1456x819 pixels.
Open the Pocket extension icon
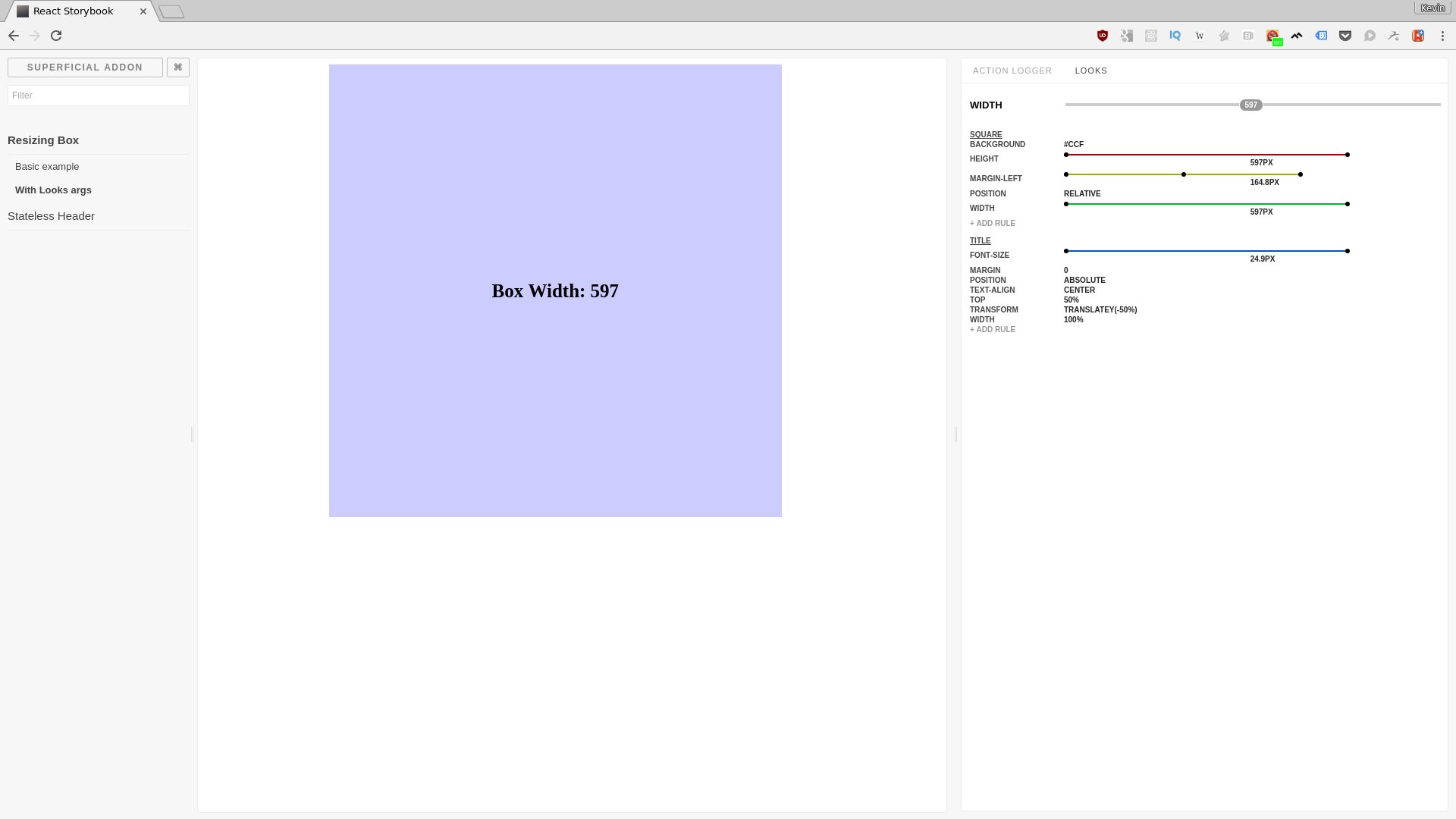[x=1345, y=36]
